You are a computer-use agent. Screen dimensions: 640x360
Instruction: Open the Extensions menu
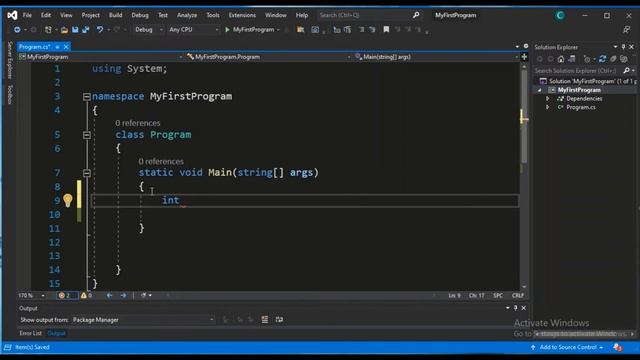click(x=242, y=15)
